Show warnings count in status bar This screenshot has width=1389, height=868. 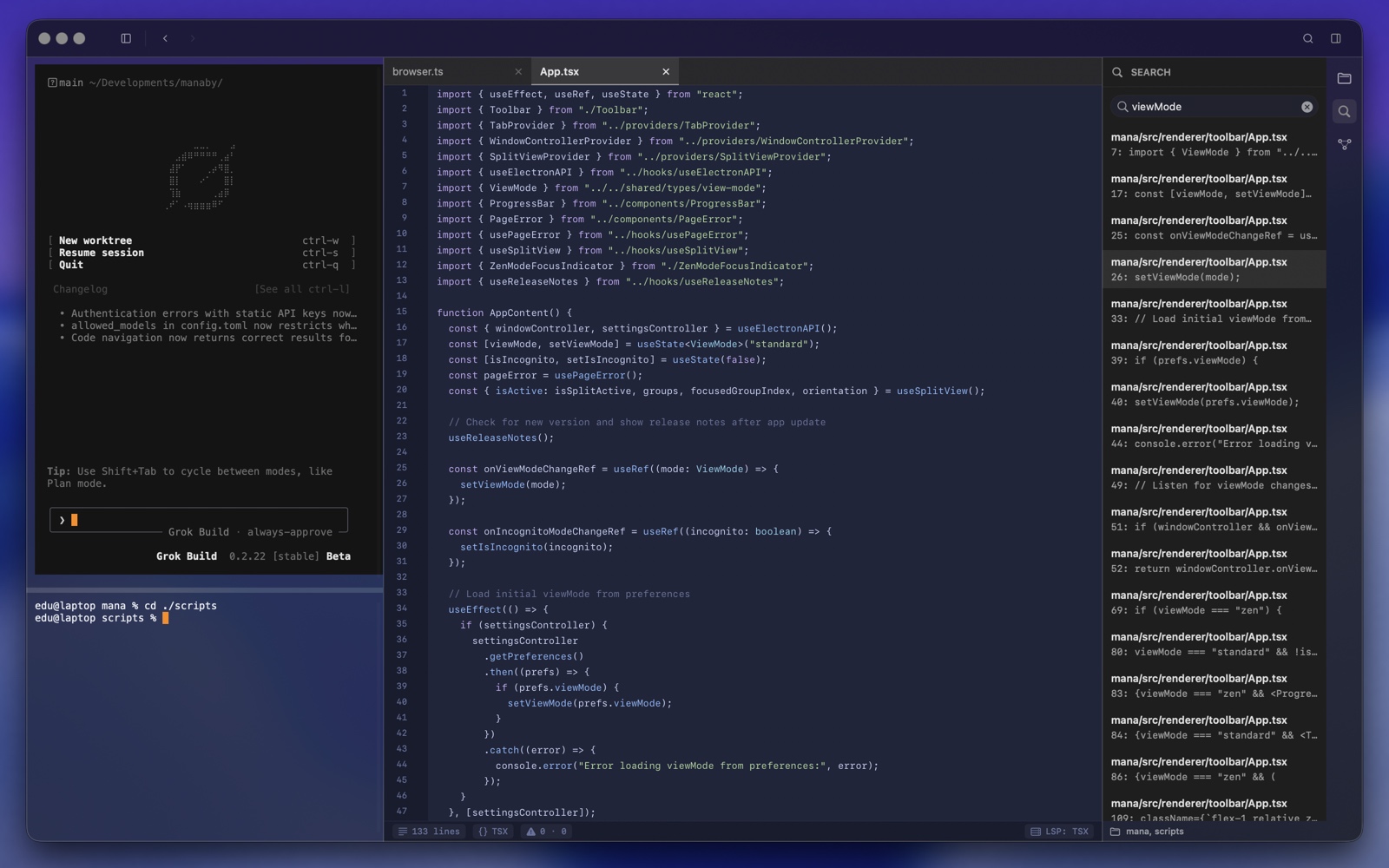547,832
